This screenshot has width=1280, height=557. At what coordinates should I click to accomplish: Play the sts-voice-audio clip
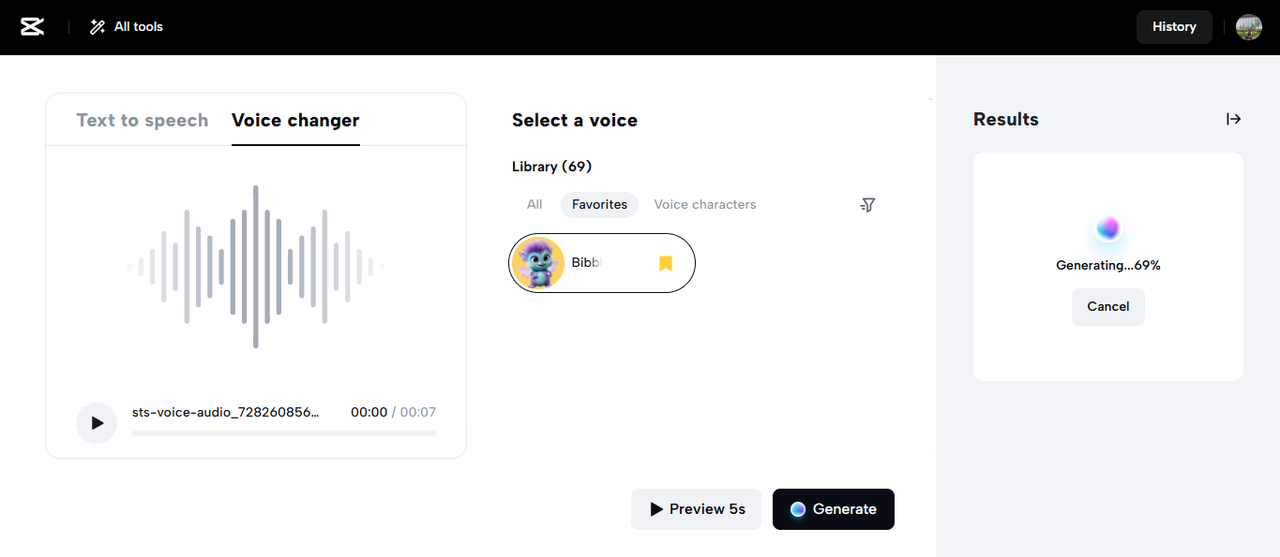pos(97,423)
